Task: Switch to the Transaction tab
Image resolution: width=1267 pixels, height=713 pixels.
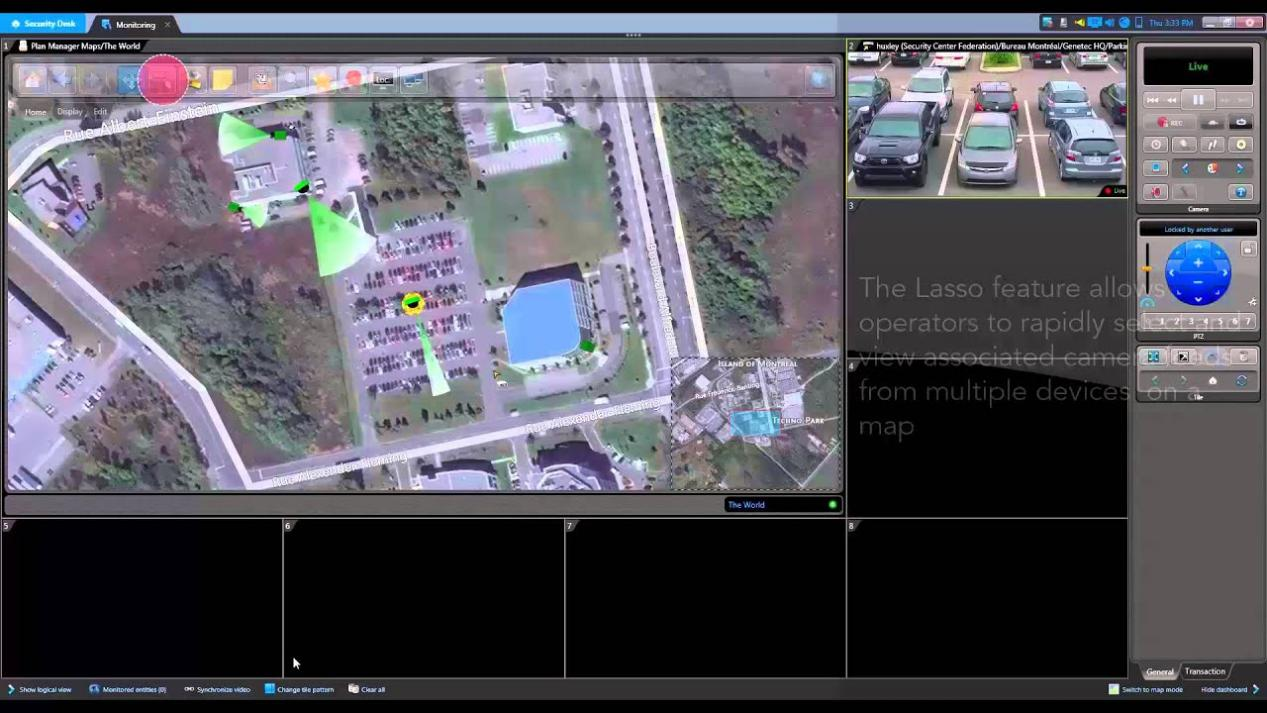Action: [1204, 671]
